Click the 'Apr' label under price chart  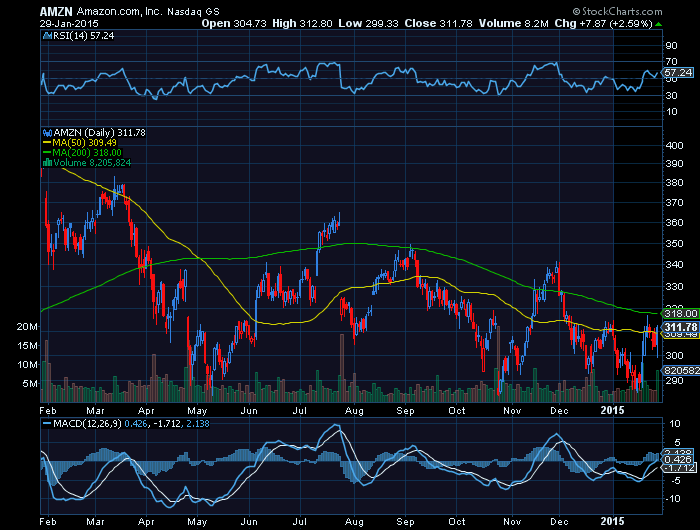(x=146, y=410)
